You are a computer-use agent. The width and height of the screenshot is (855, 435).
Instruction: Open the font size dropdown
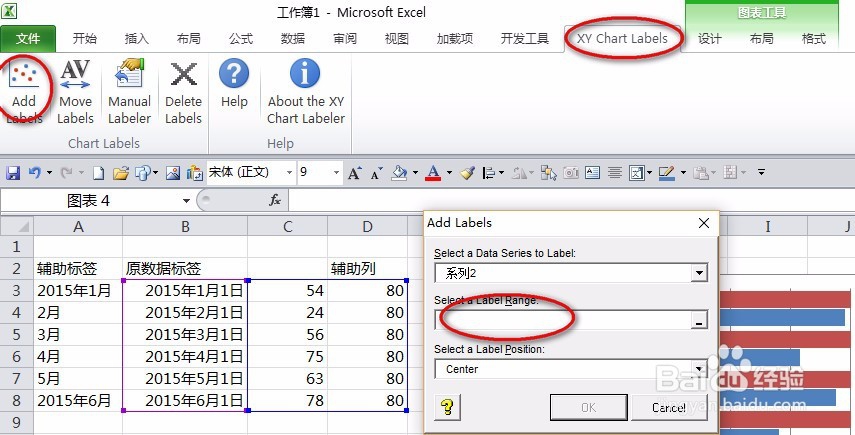coord(336,173)
